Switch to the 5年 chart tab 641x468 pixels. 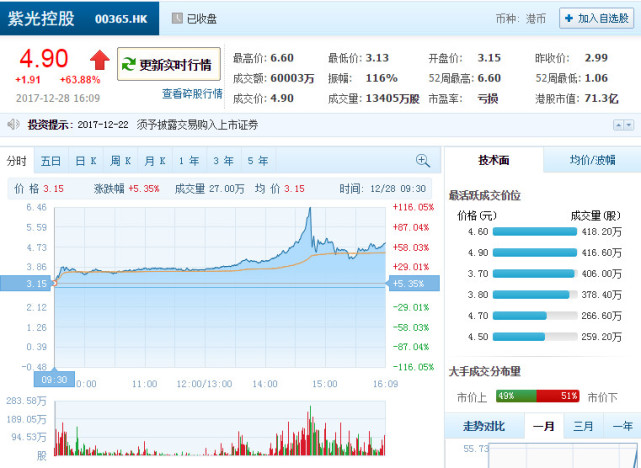pos(258,161)
